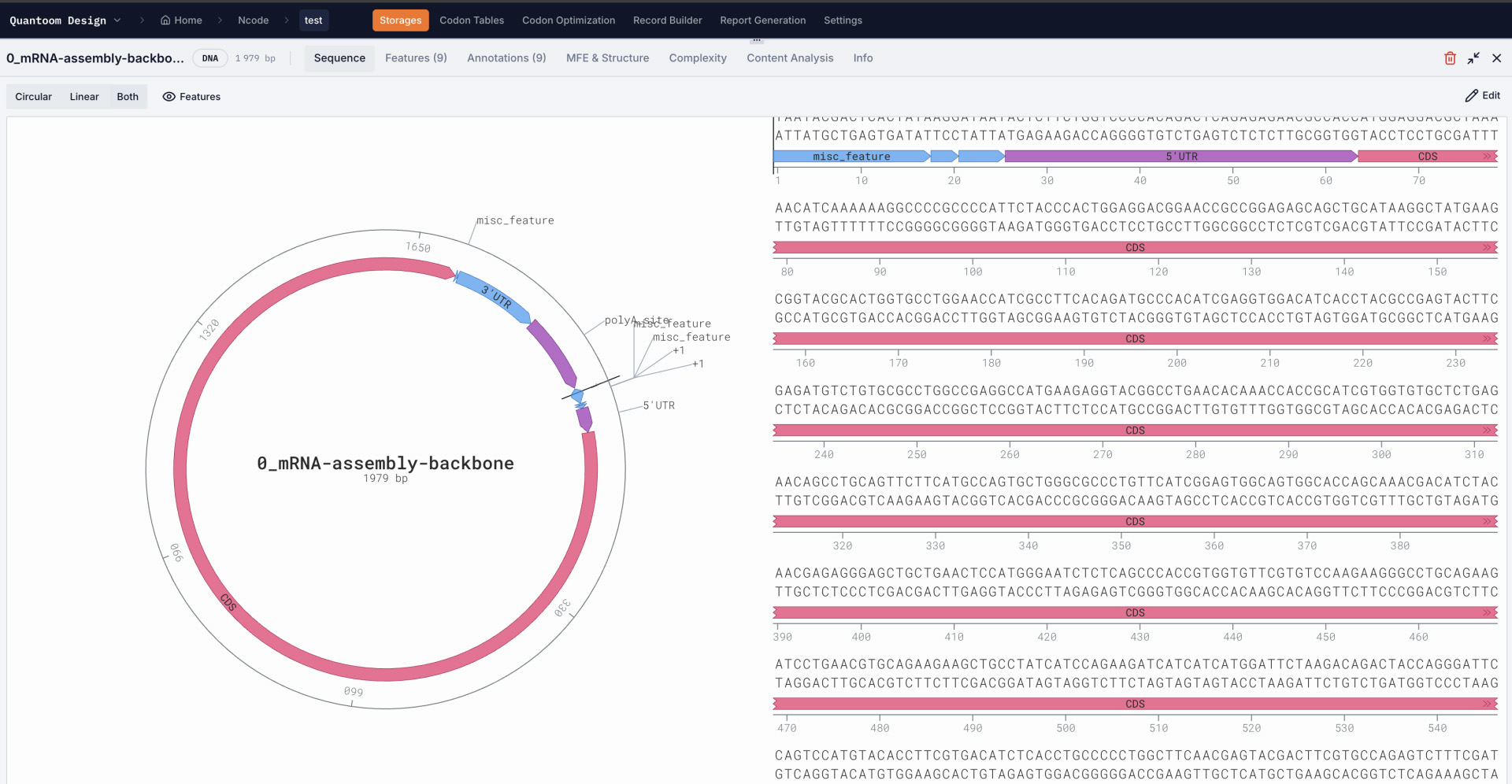This screenshot has height=784, width=1512.
Task: Select the Sequence tab
Action: pos(339,58)
